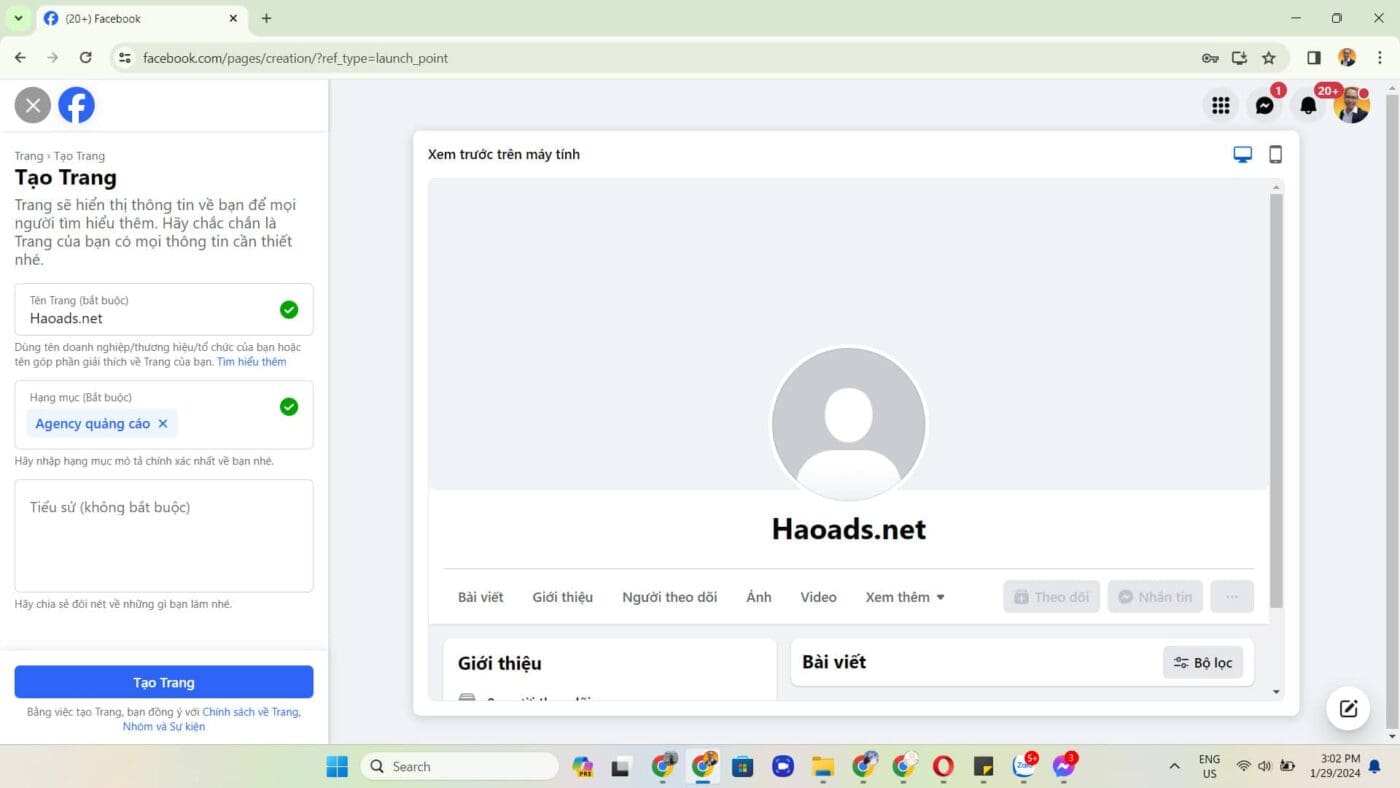The width and height of the screenshot is (1400, 788).
Task: Switch to mobile preview icon
Action: click(1275, 154)
